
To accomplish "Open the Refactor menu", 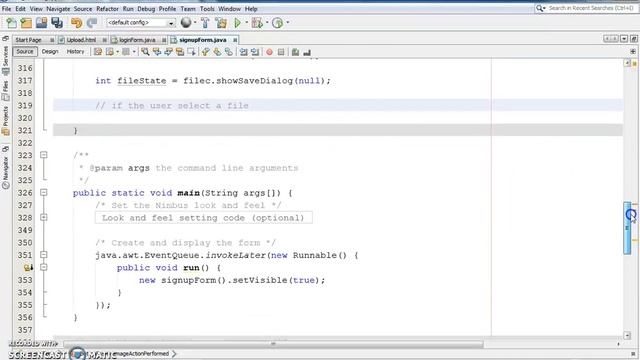I will click(x=107, y=9).
